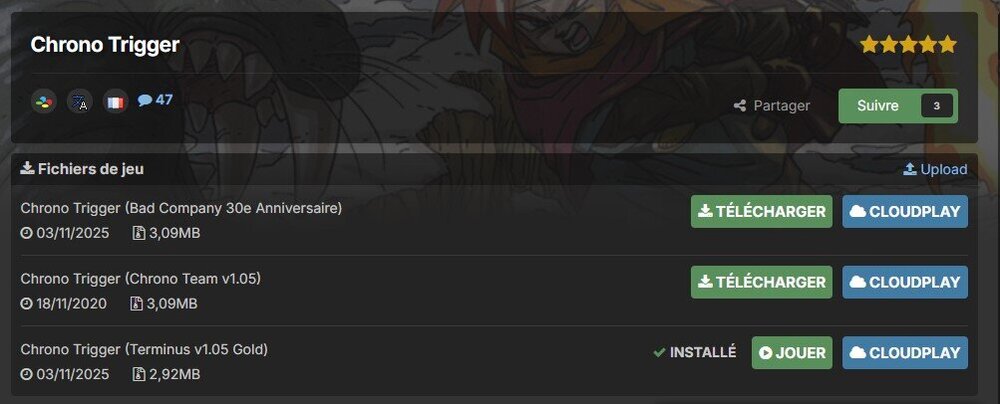This screenshot has width=1000, height=404.
Task: Launch Cloudplay for Bad Company 30e Anniversaire
Action: pos(905,211)
